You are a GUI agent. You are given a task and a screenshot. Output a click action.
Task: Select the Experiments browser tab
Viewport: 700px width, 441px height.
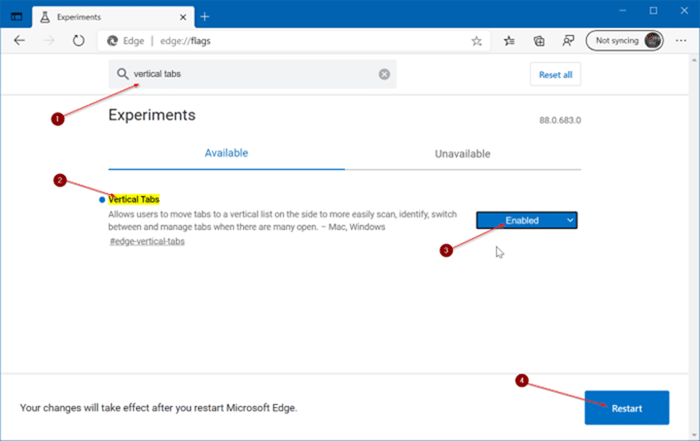[x=113, y=17]
